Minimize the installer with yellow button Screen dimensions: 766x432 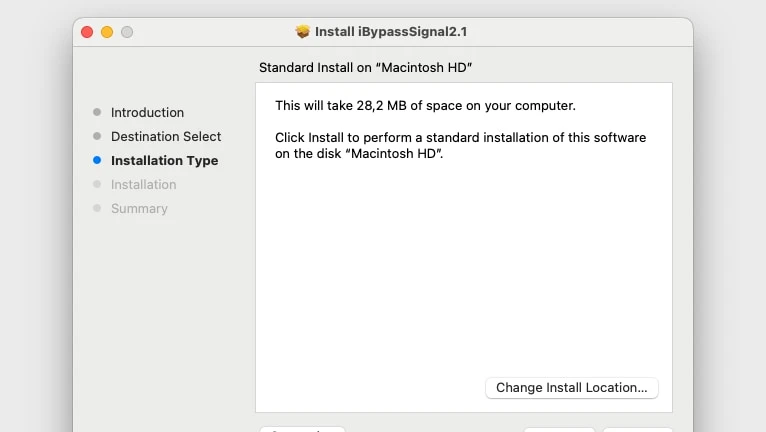(x=107, y=32)
